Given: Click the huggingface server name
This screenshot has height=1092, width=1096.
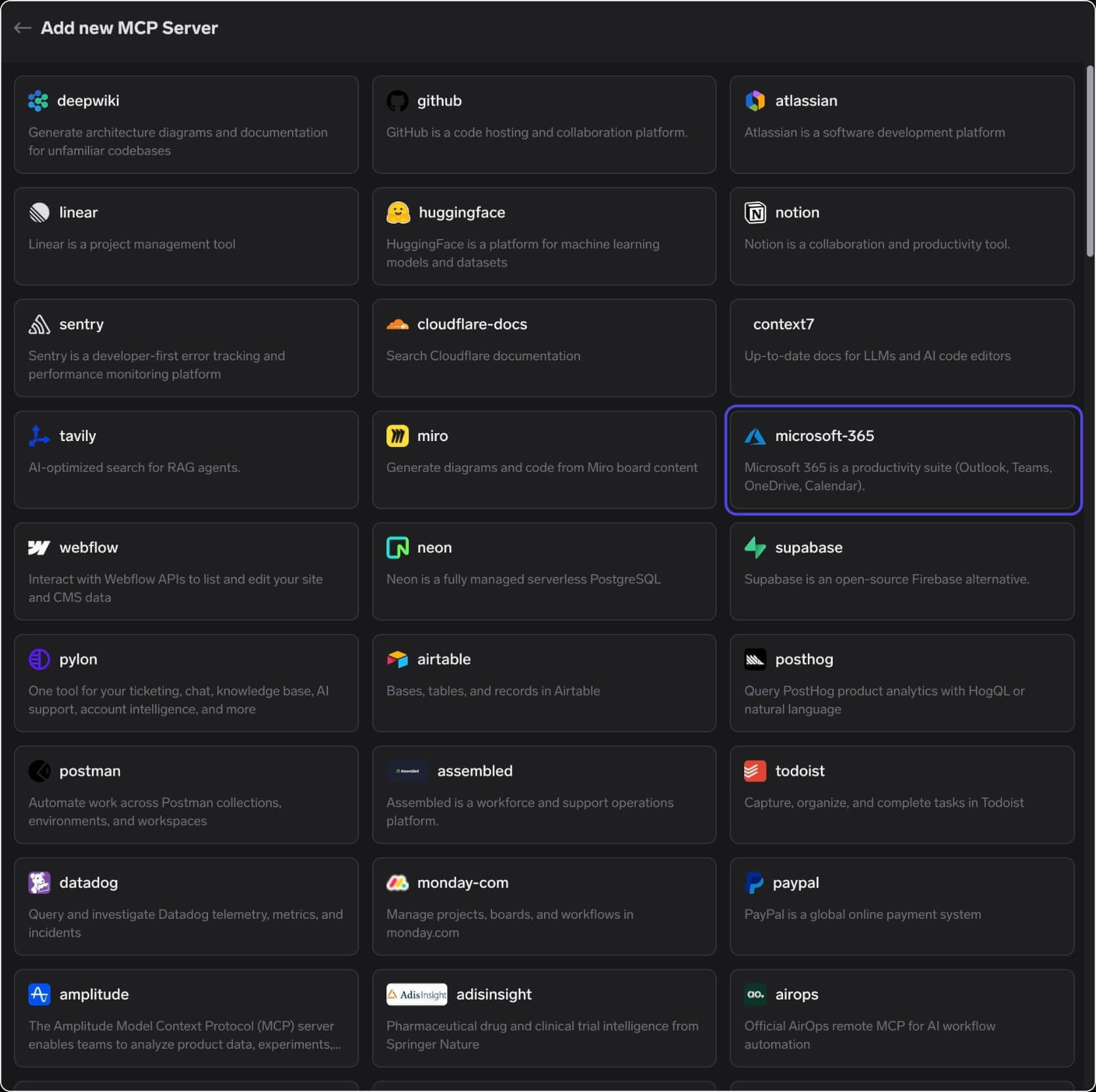Looking at the screenshot, I should 462,213.
